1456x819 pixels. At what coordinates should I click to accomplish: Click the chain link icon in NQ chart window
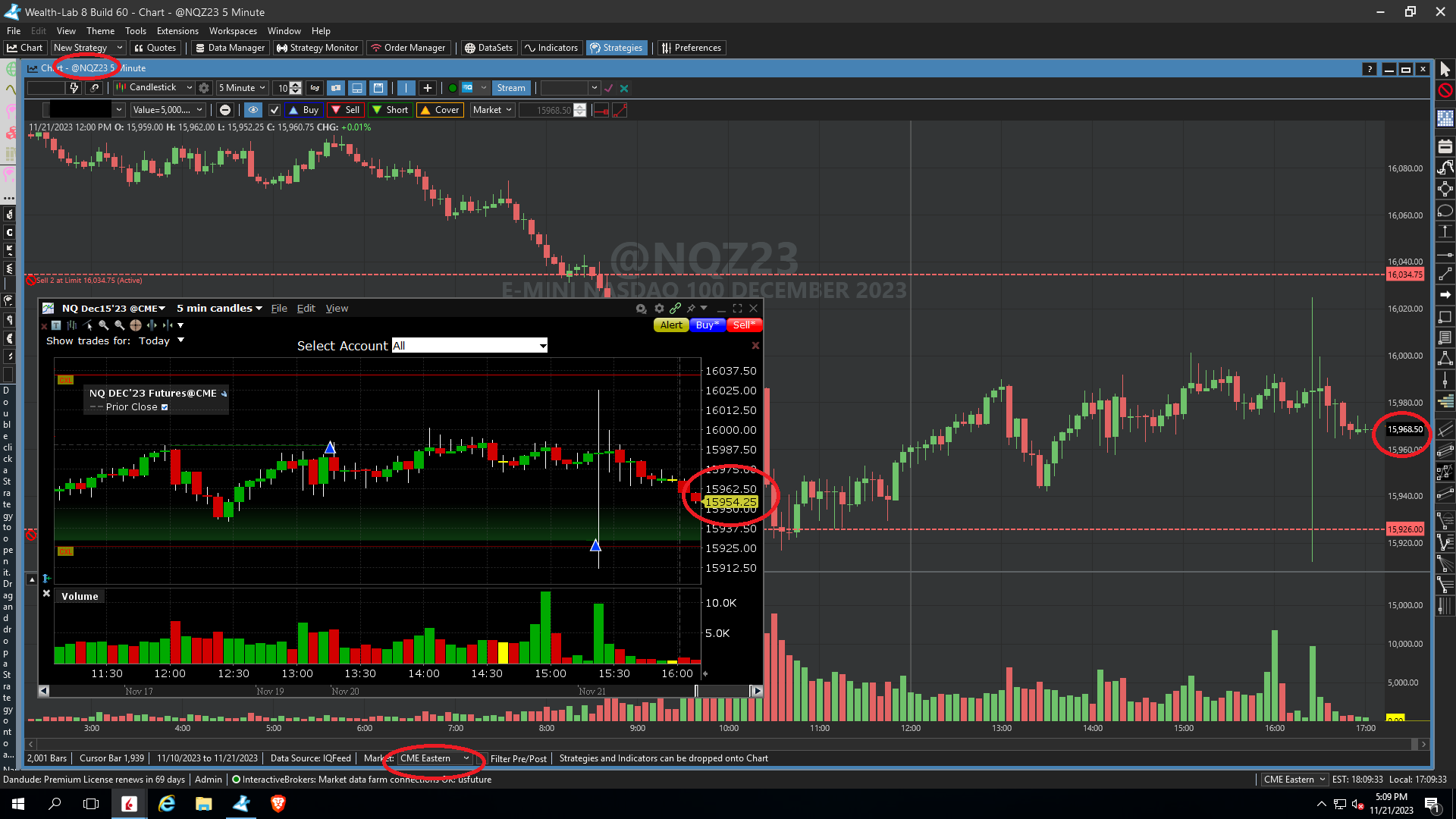[x=675, y=309]
